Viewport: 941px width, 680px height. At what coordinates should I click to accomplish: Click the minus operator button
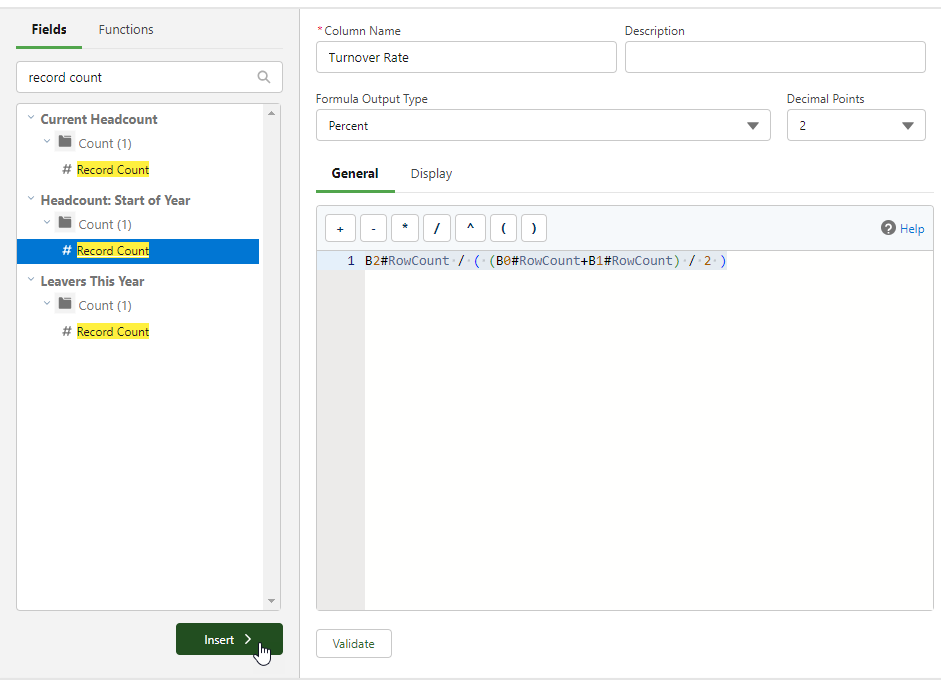373,229
